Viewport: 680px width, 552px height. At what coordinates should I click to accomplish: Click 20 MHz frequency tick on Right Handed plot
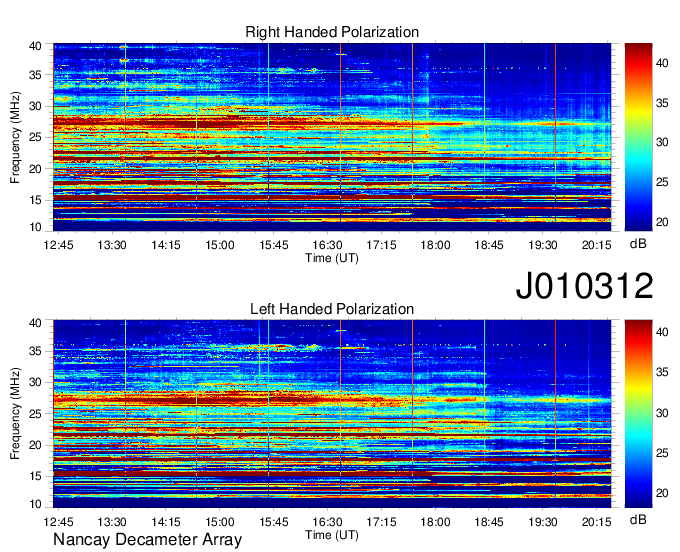tap(35, 169)
